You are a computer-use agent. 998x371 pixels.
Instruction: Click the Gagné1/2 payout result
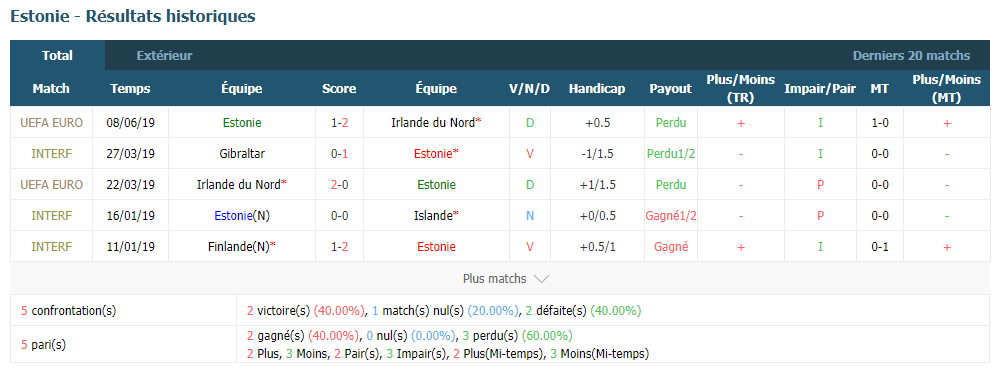pyautogui.click(x=671, y=216)
